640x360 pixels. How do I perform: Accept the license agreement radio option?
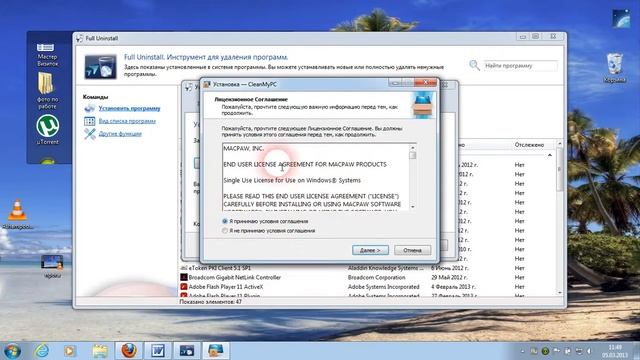point(225,221)
